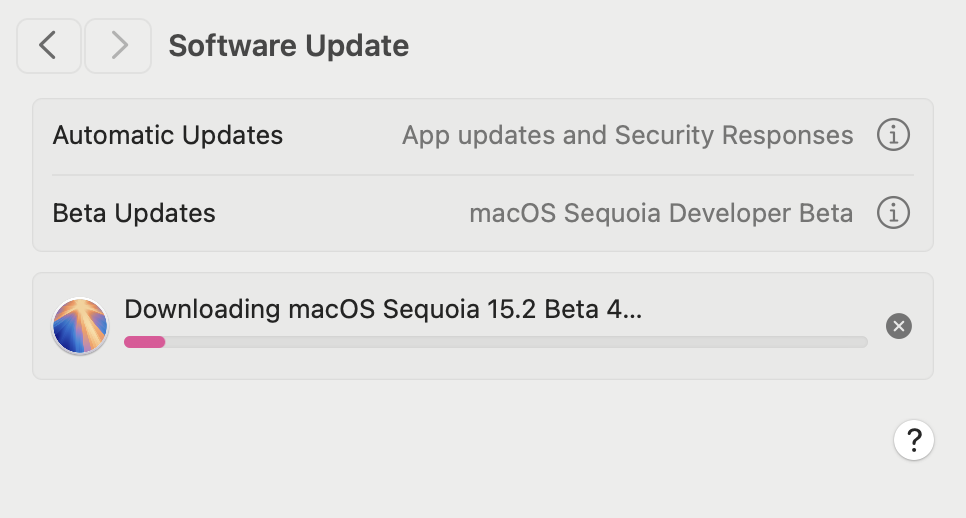This screenshot has height=518, width=966.
Task: Go forward using the right chevron button
Action: point(118,46)
